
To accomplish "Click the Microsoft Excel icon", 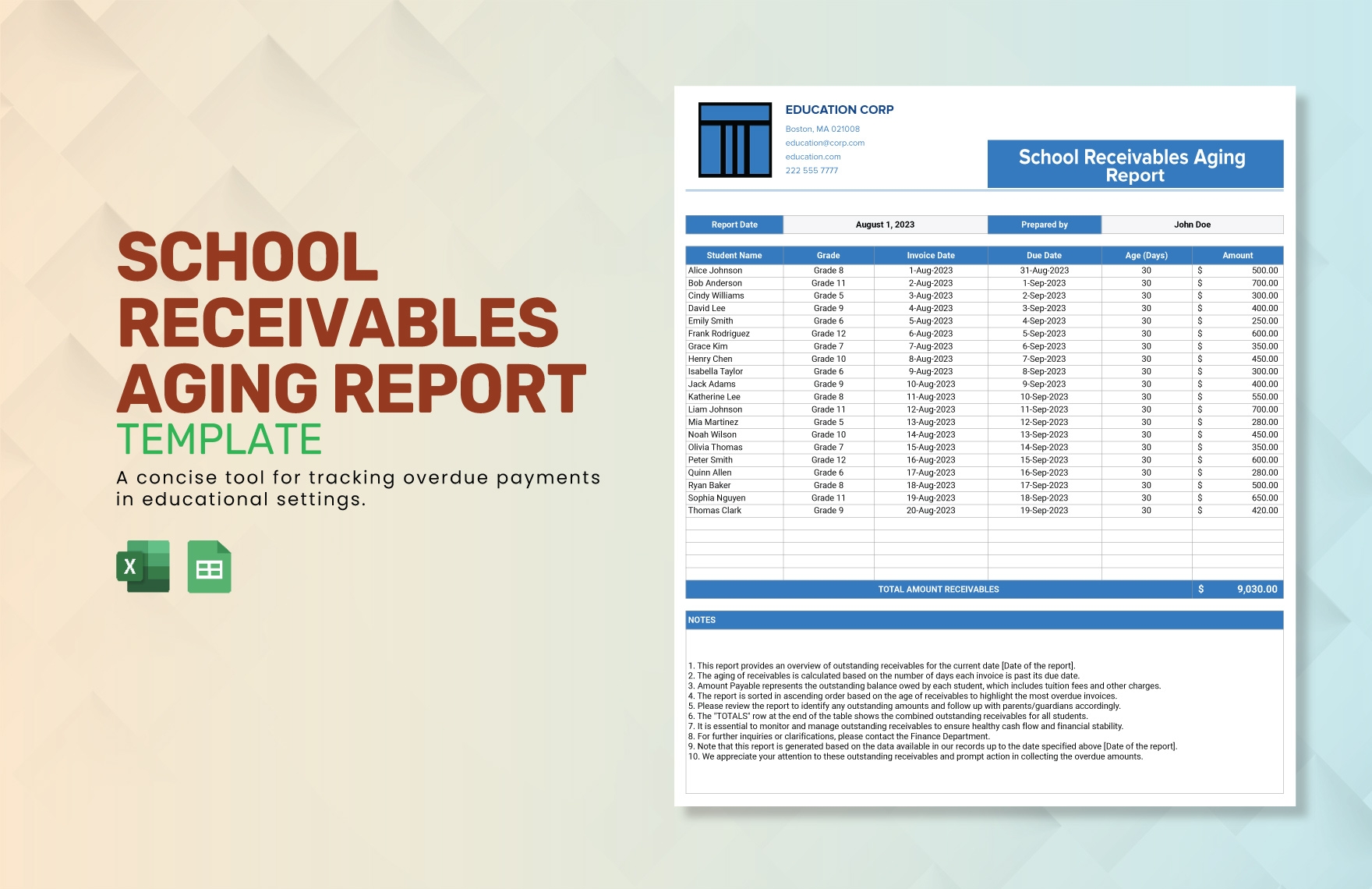I will [143, 567].
